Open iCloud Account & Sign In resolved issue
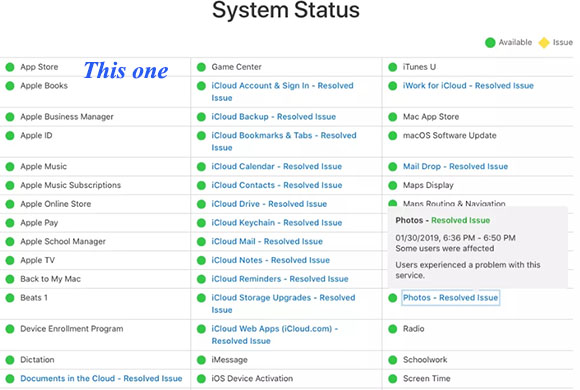The image size is (580, 390). point(282,92)
